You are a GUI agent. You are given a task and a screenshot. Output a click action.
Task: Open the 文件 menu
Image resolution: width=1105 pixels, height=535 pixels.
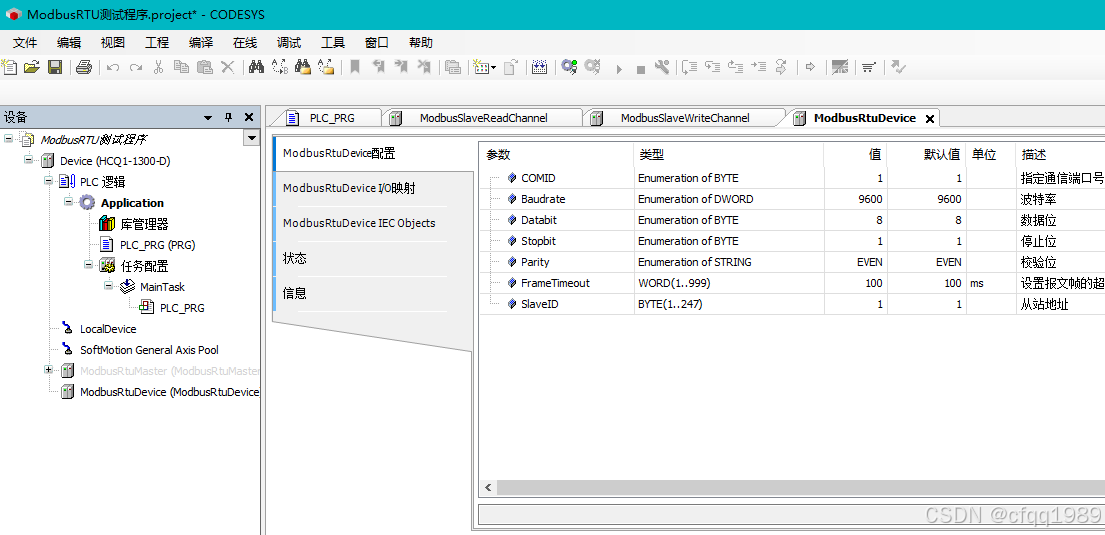click(x=25, y=42)
